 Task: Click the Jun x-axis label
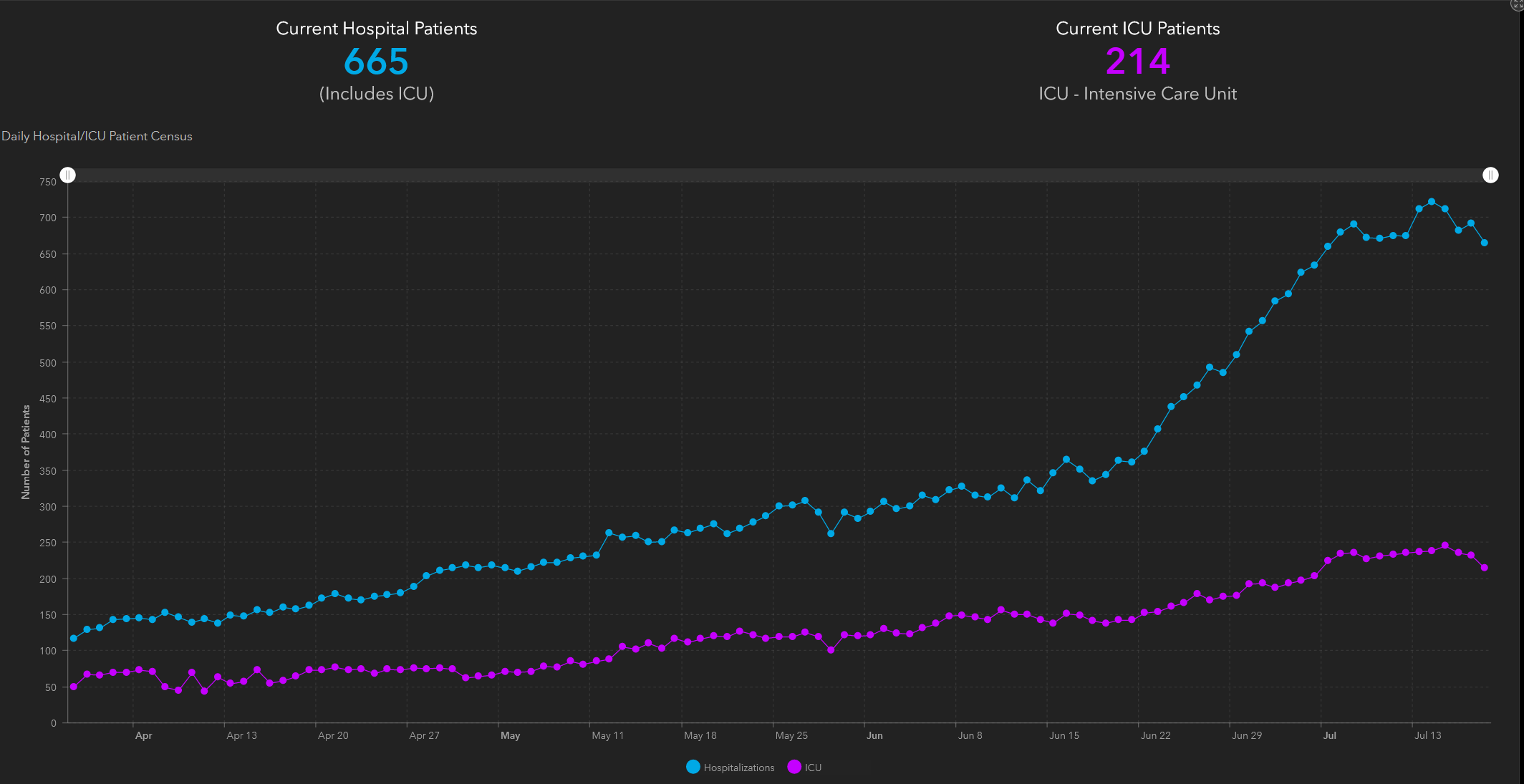click(x=874, y=735)
